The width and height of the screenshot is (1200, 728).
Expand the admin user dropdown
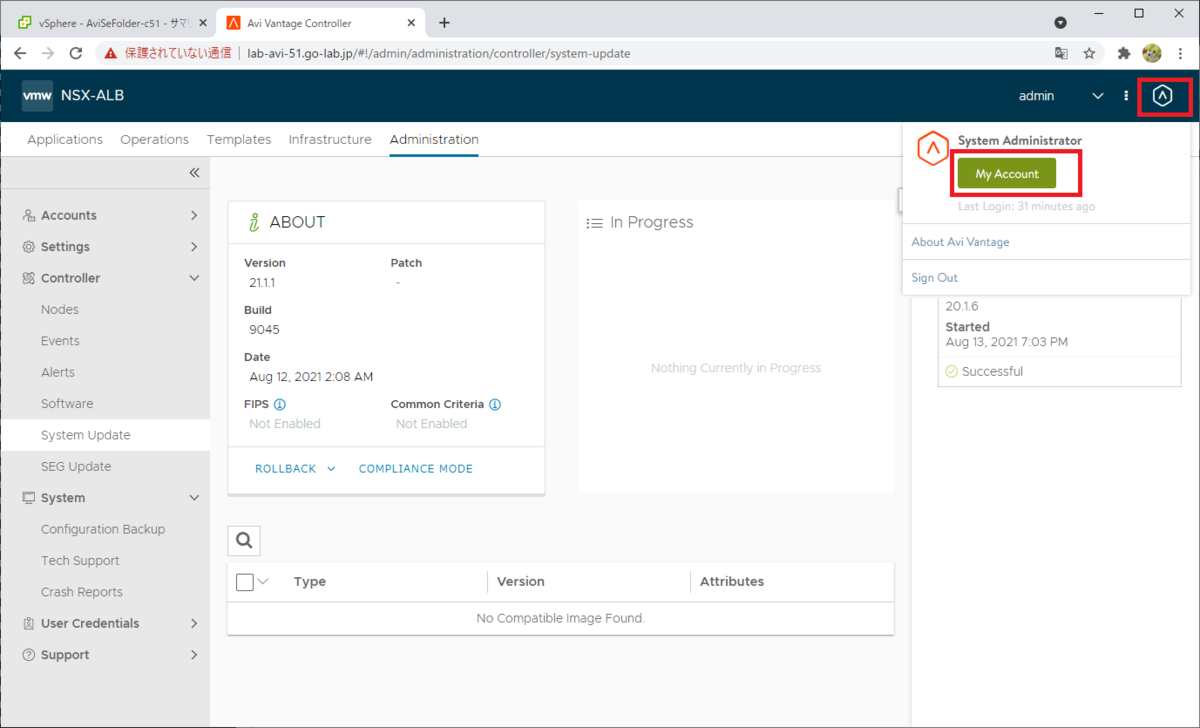(1098, 96)
